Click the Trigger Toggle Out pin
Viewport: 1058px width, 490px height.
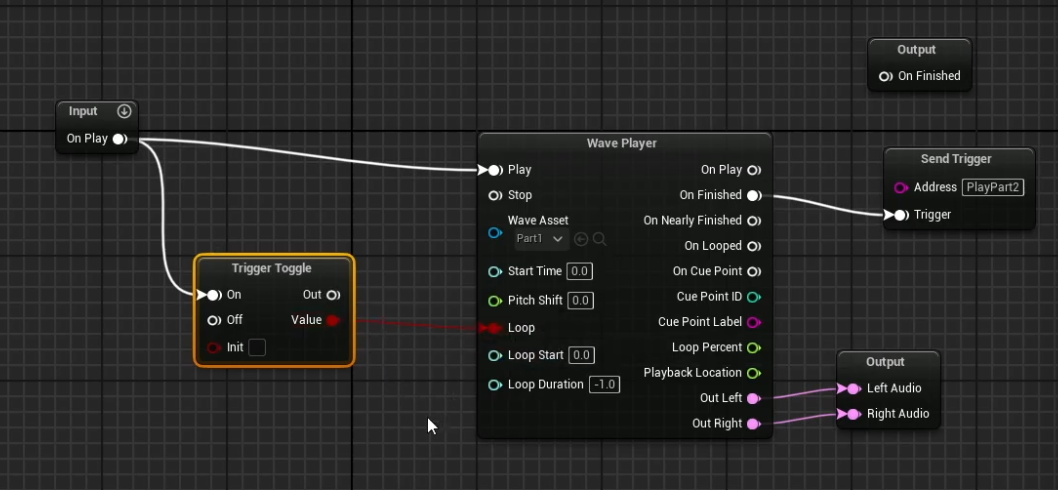click(x=333, y=295)
